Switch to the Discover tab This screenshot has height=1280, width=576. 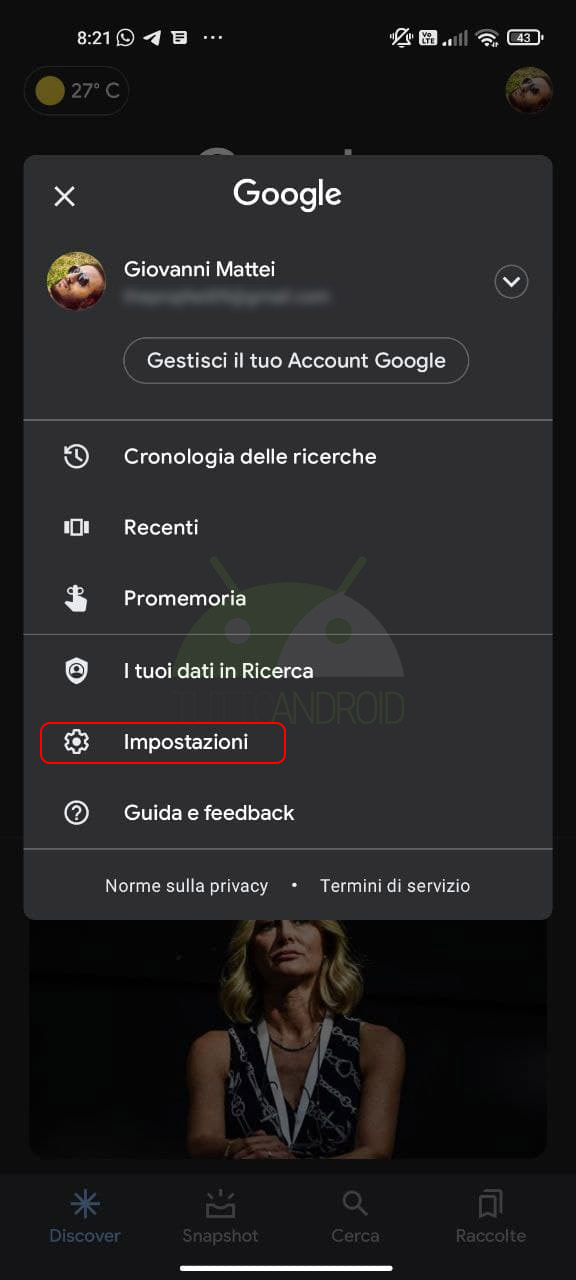(x=85, y=1216)
